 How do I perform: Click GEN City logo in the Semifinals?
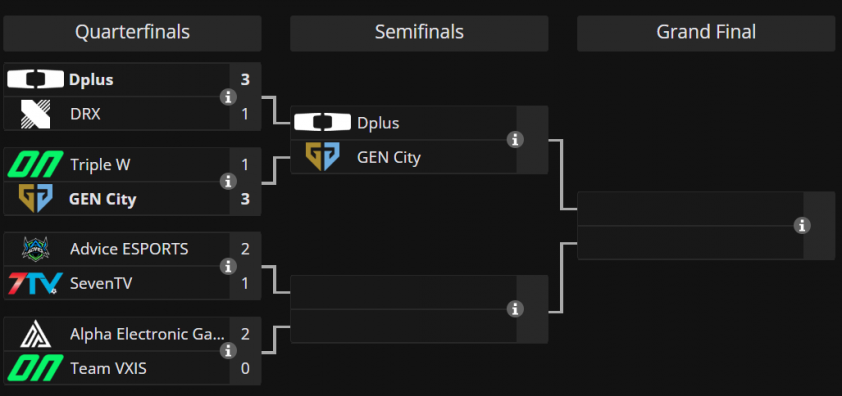[323, 157]
